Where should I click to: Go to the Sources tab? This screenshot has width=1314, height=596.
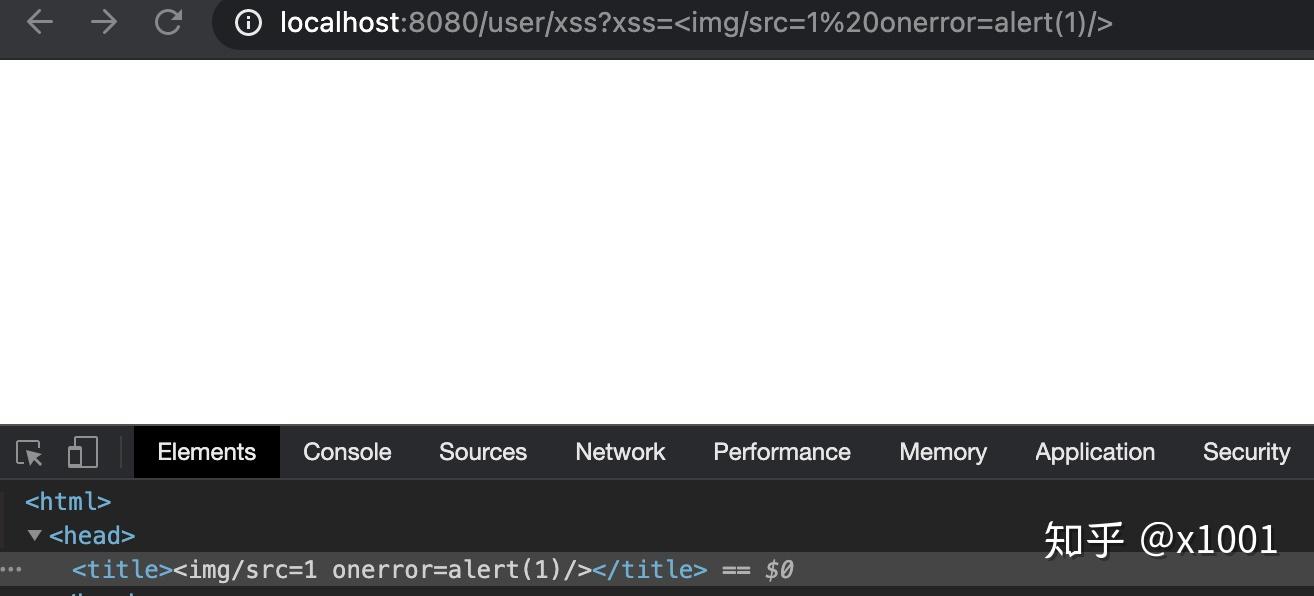click(x=482, y=452)
